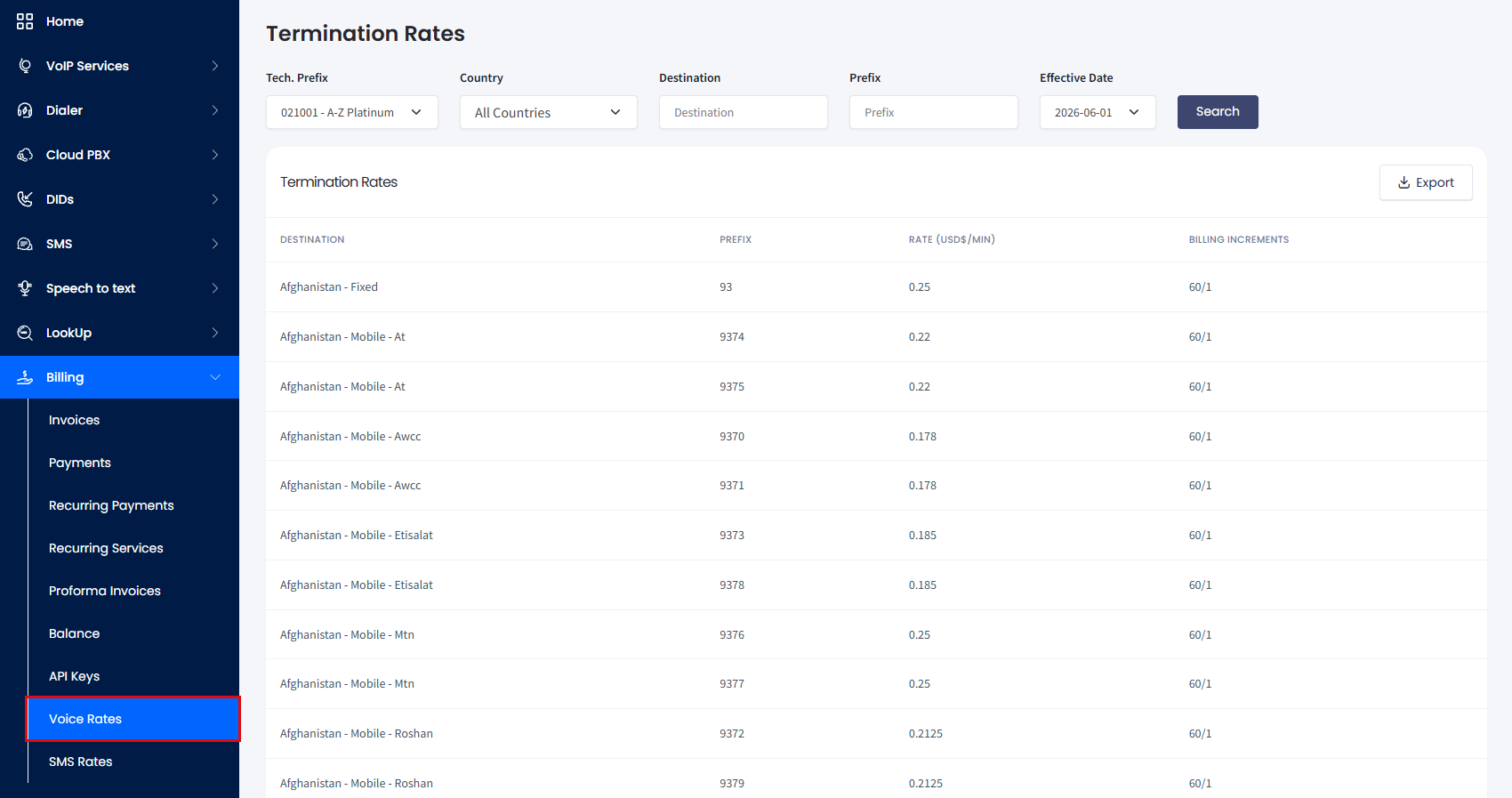This screenshot has height=798, width=1512.
Task: Click the BILLING INCREMENTS column header
Action: [1239, 240]
